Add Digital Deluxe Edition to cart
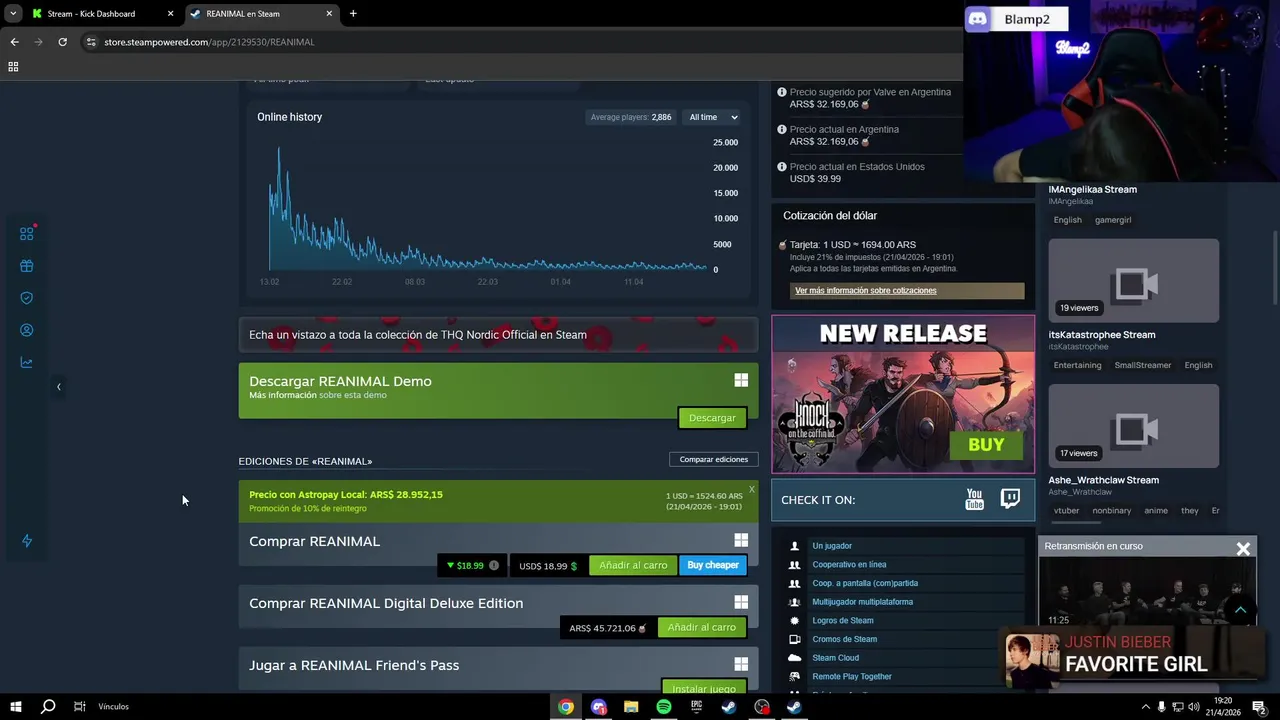 [x=701, y=627]
